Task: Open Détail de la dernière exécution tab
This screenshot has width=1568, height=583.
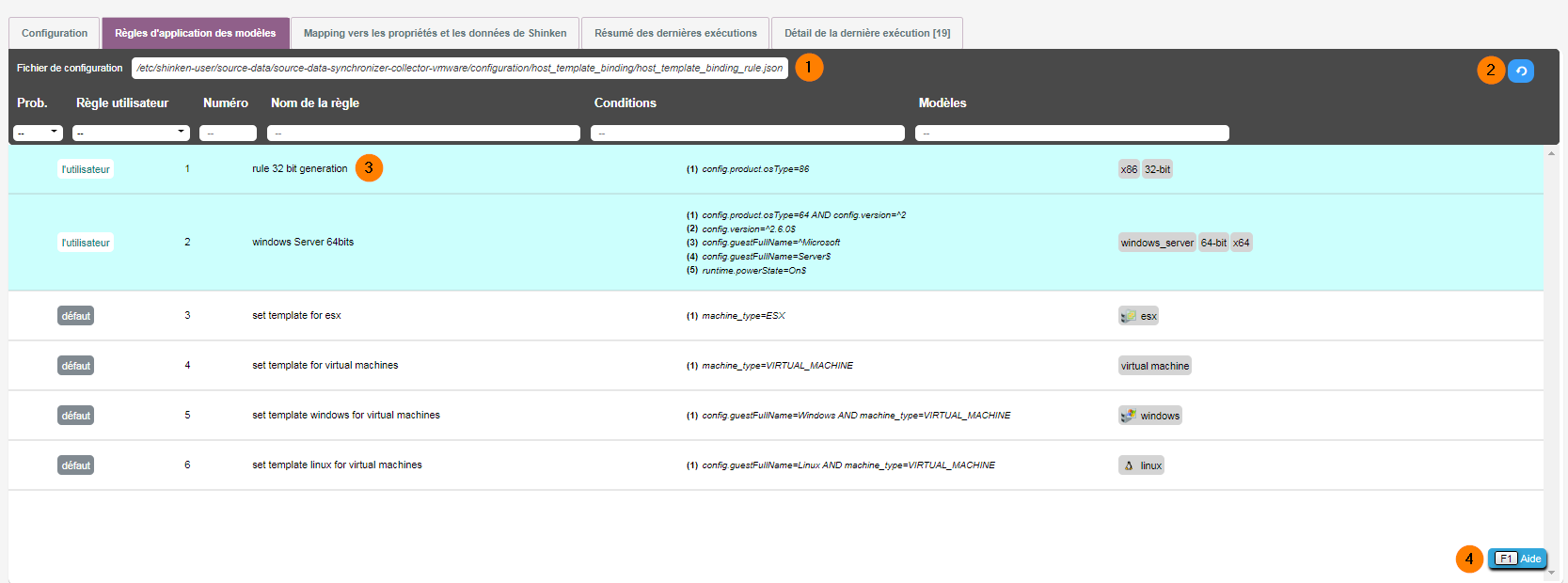Action: point(866,33)
